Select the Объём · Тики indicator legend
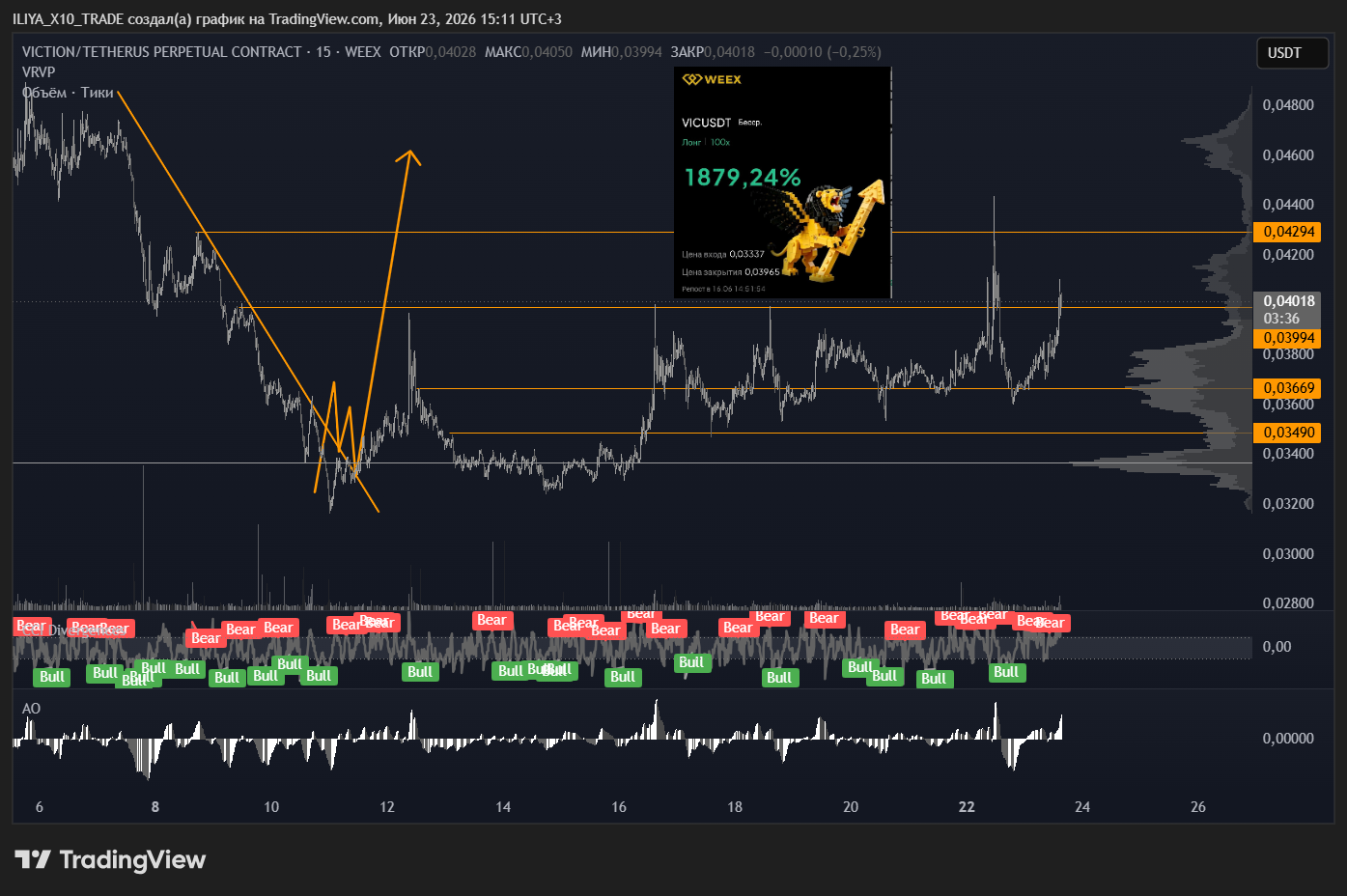This screenshot has width=1347, height=896. [x=68, y=93]
